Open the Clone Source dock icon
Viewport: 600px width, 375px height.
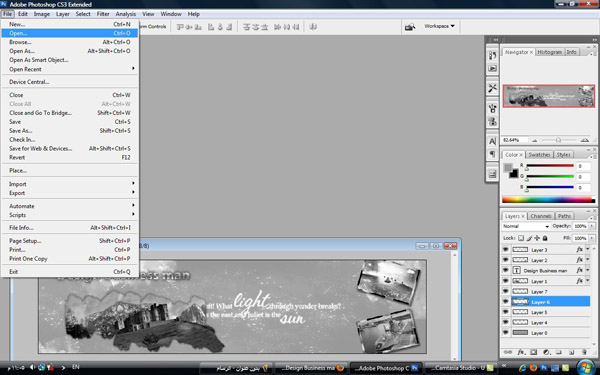point(492,122)
